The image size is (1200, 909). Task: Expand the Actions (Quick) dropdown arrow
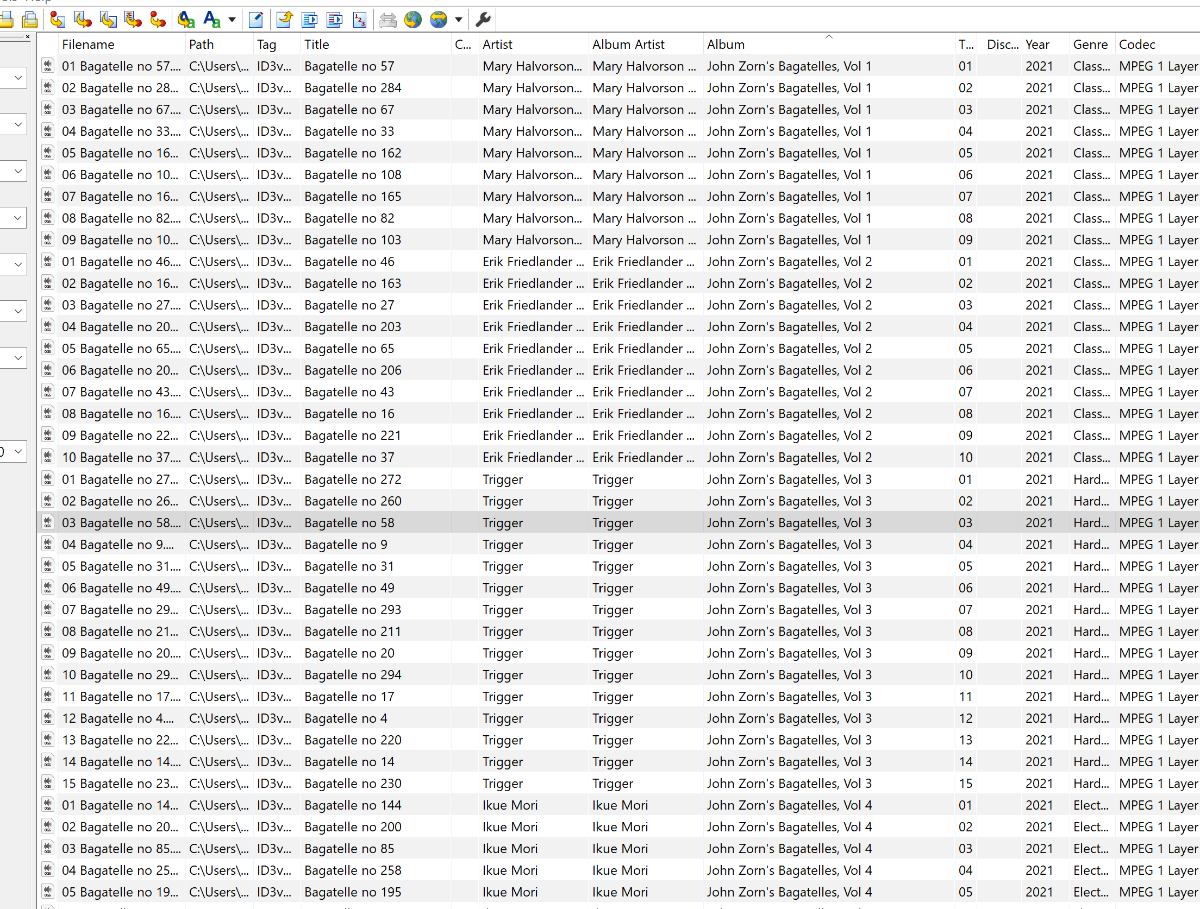(x=232, y=19)
